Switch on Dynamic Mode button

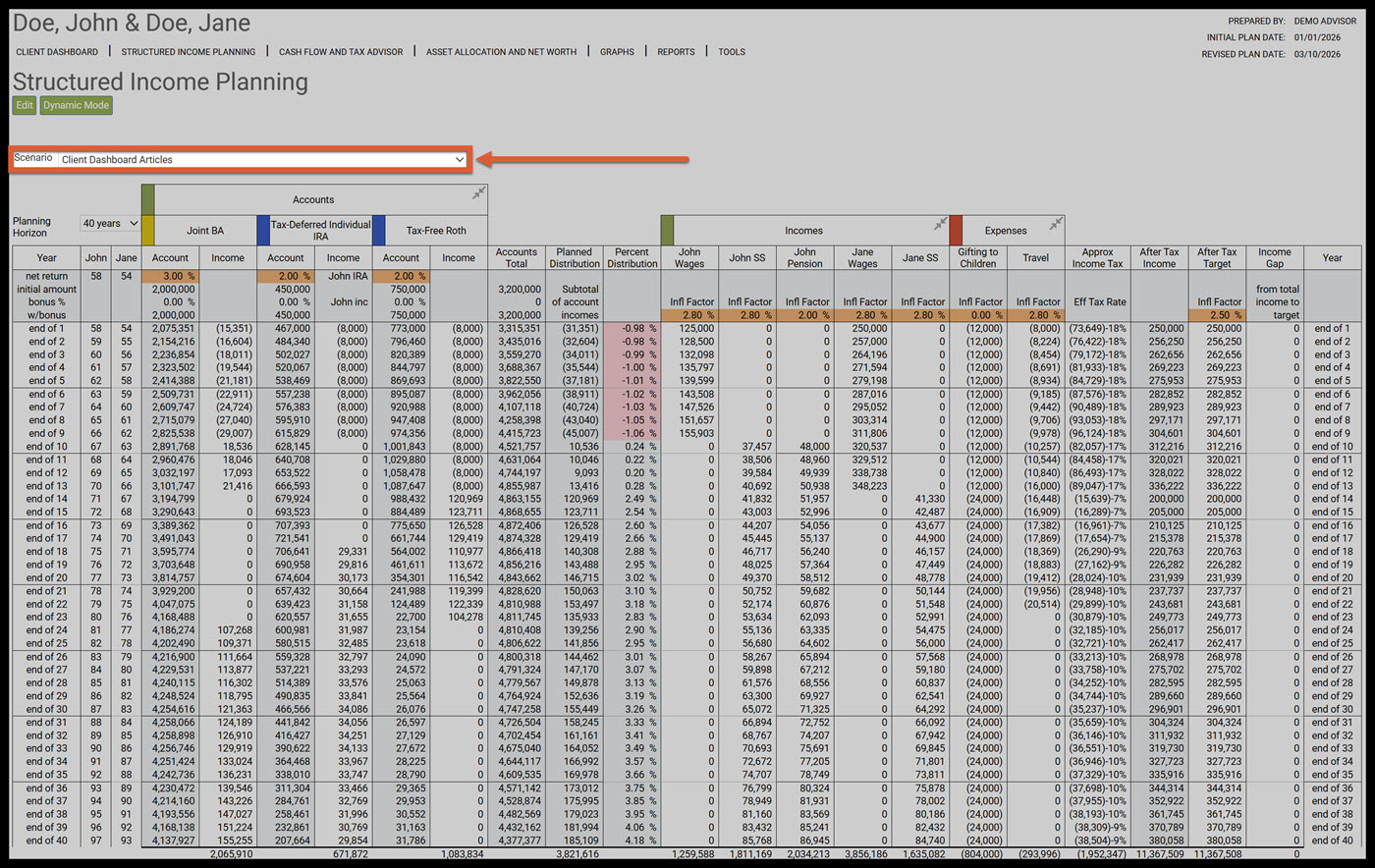coord(76,105)
